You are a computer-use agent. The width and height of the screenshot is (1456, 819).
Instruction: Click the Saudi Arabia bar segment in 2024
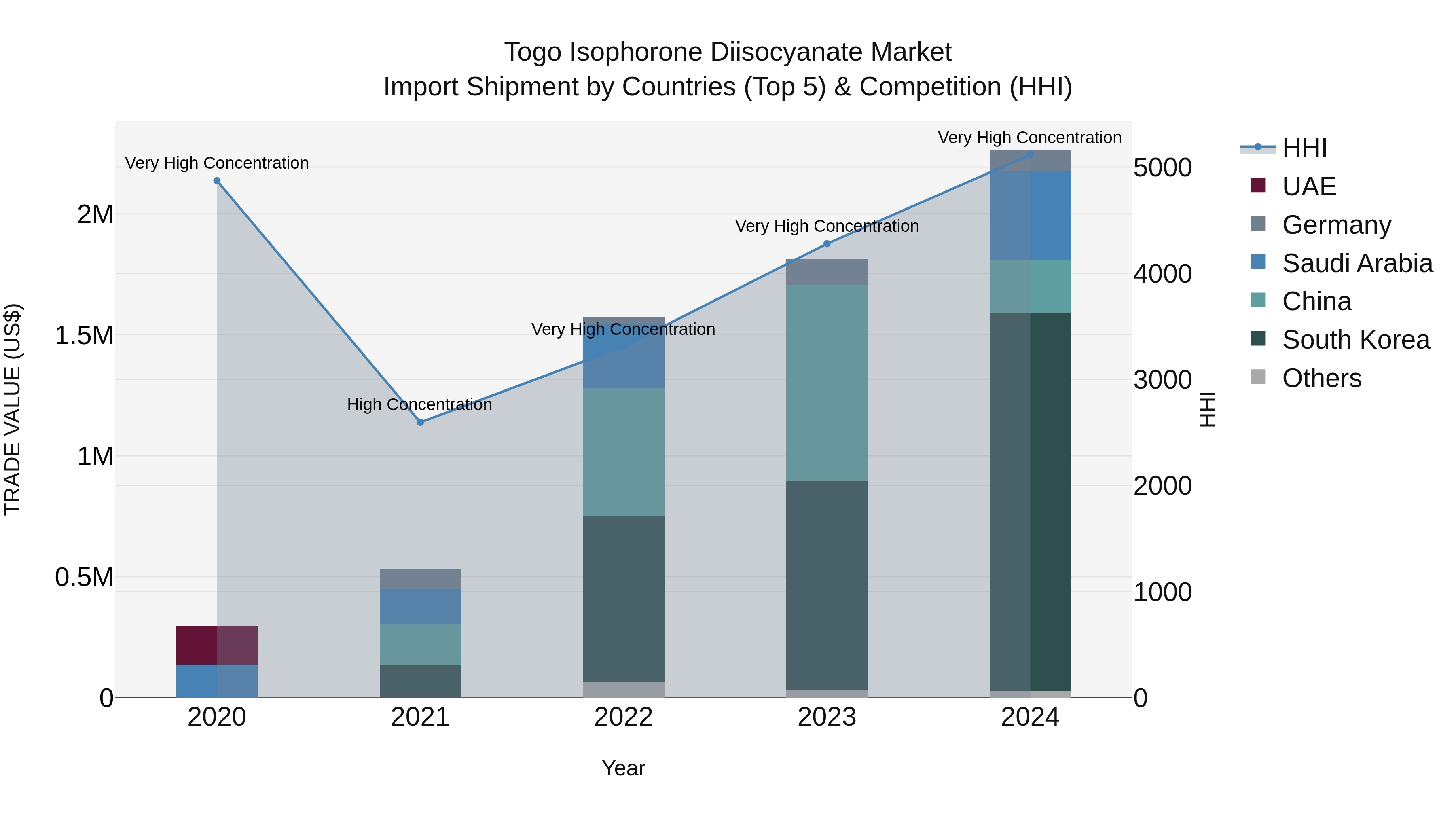[1030, 215]
